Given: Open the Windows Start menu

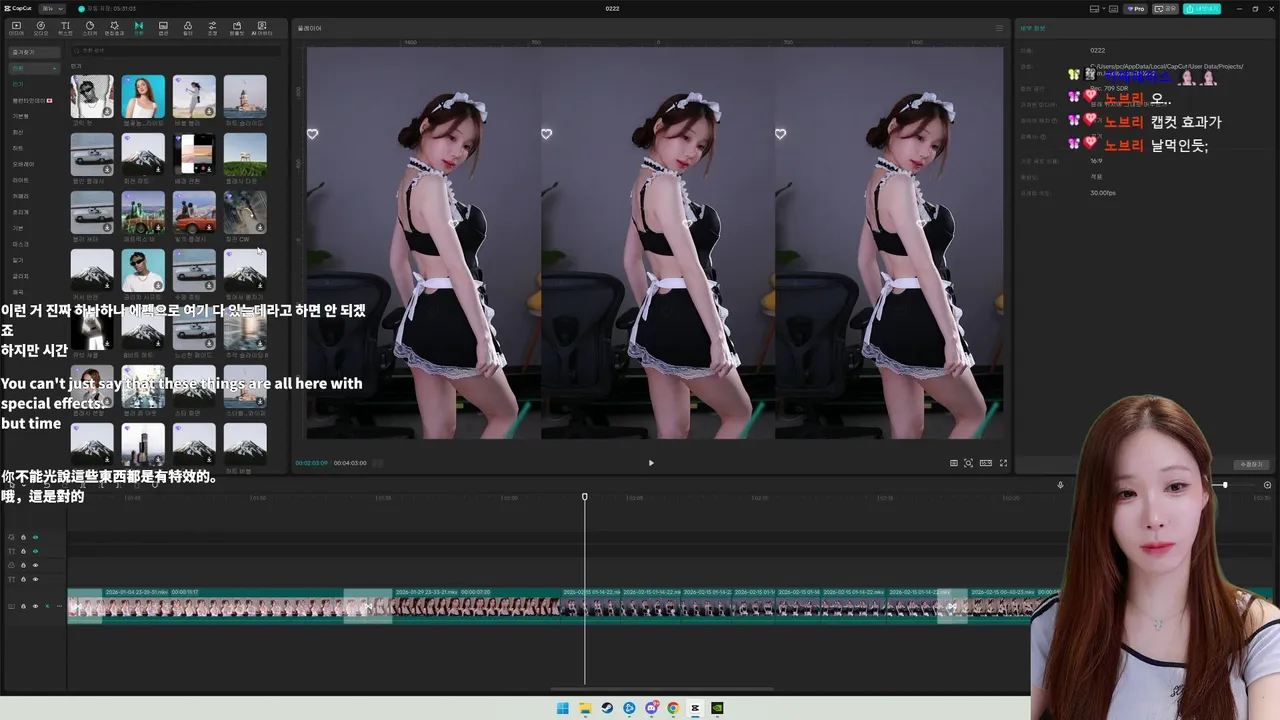Looking at the screenshot, I should pyautogui.click(x=563, y=708).
